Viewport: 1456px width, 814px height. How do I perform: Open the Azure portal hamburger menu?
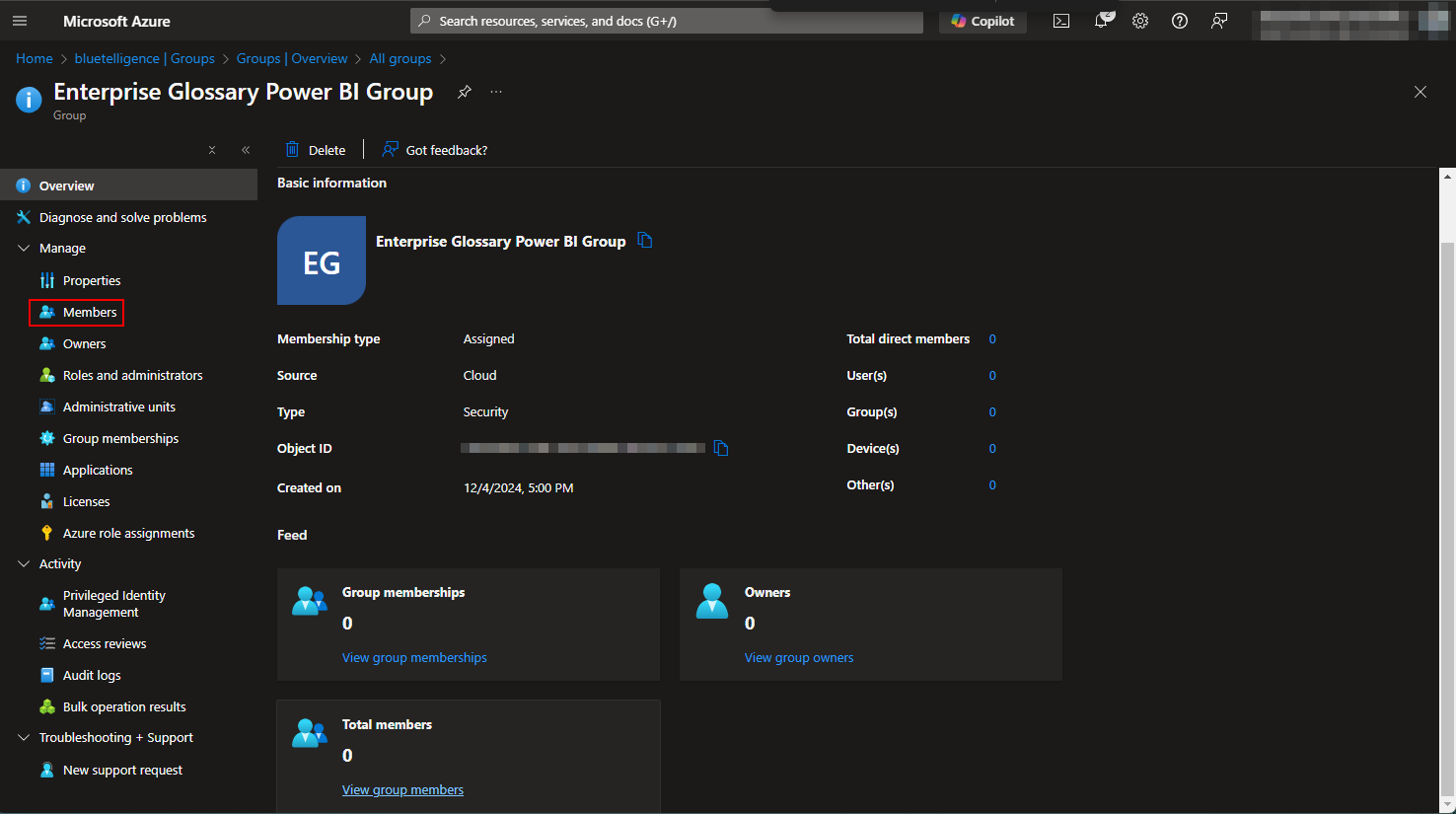pyautogui.click(x=20, y=21)
